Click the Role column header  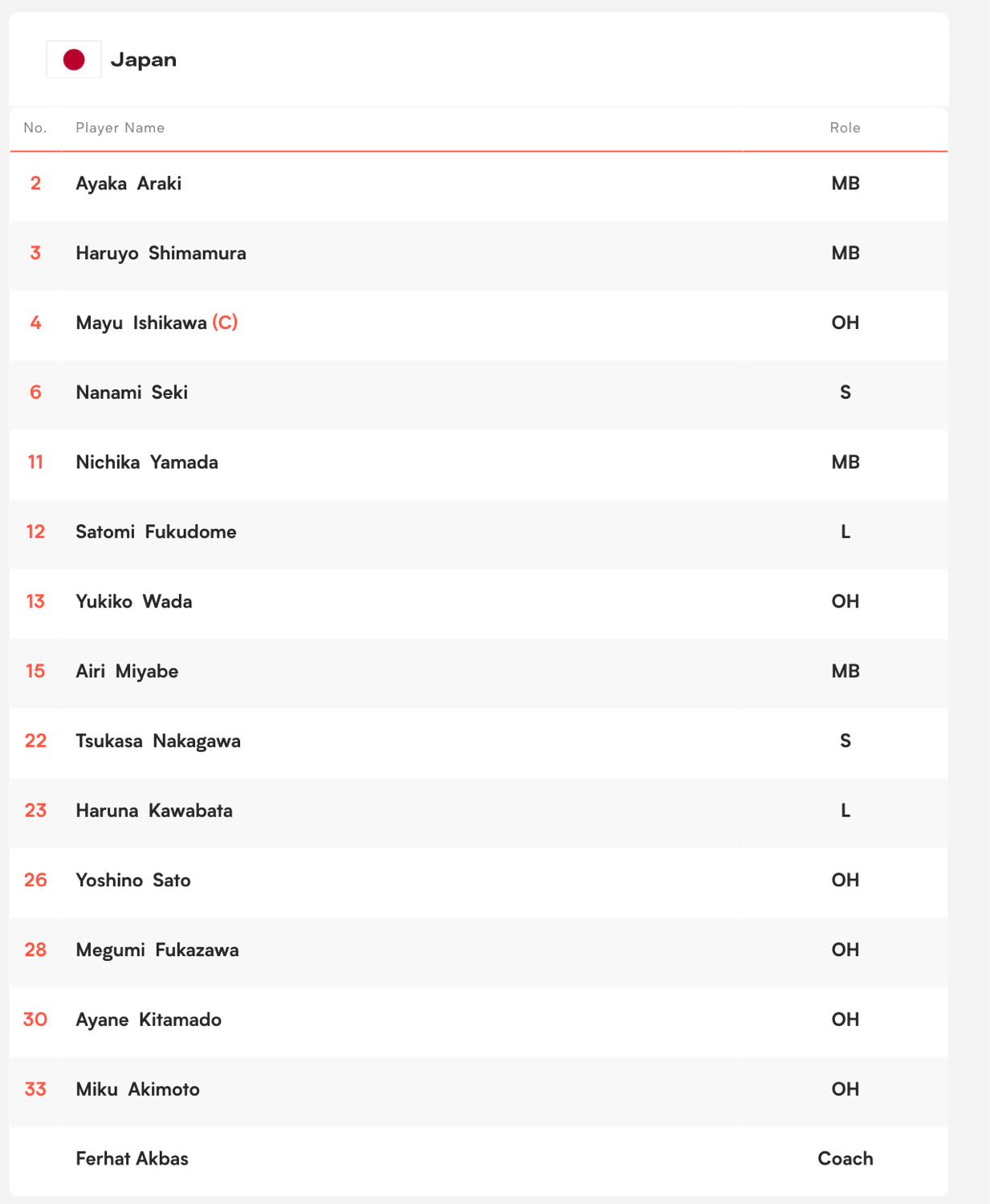[x=845, y=128]
